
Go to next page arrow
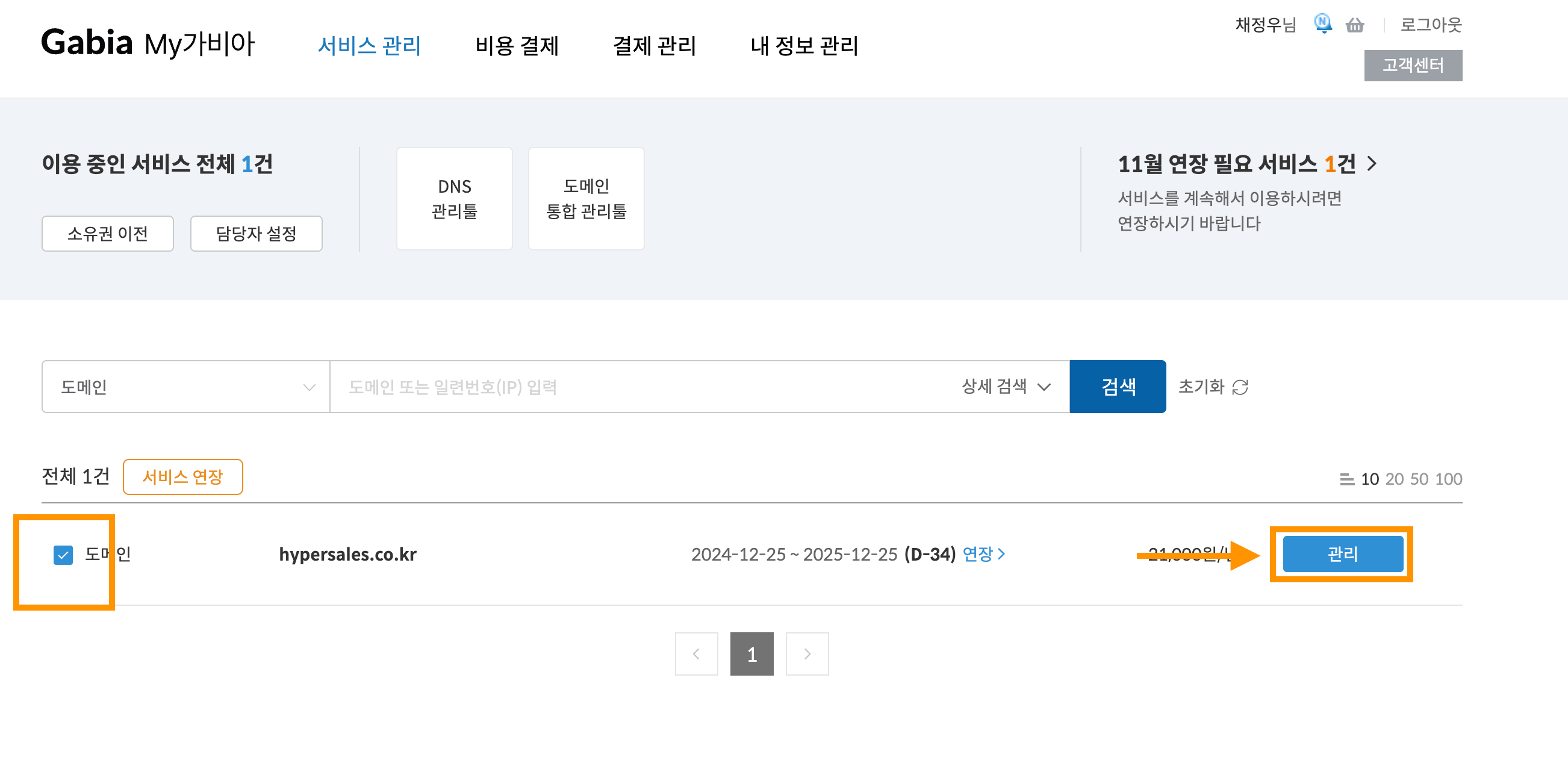point(806,654)
